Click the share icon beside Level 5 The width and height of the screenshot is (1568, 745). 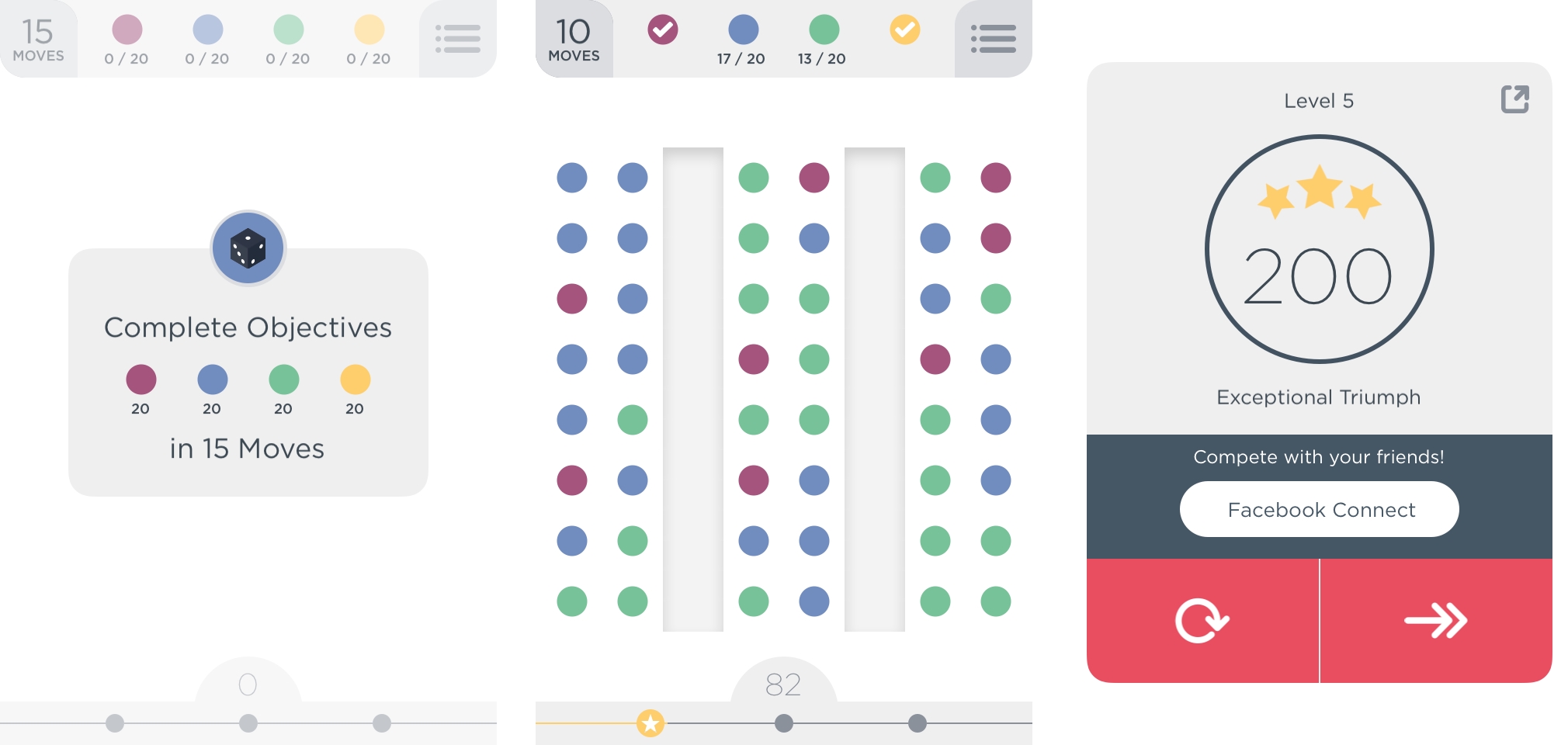pyautogui.click(x=1514, y=99)
